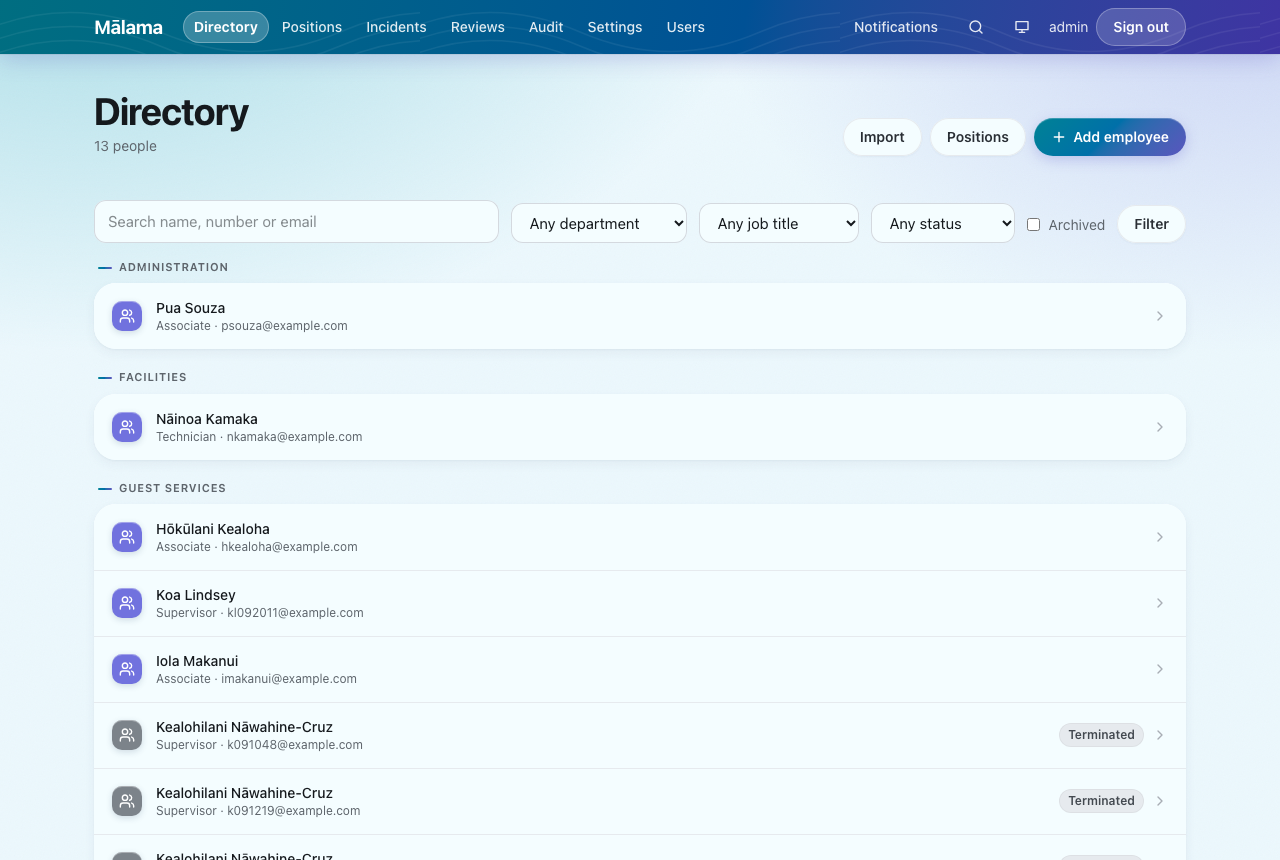Open Positions in the top navigation
This screenshot has width=1280, height=860.
click(x=312, y=27)
